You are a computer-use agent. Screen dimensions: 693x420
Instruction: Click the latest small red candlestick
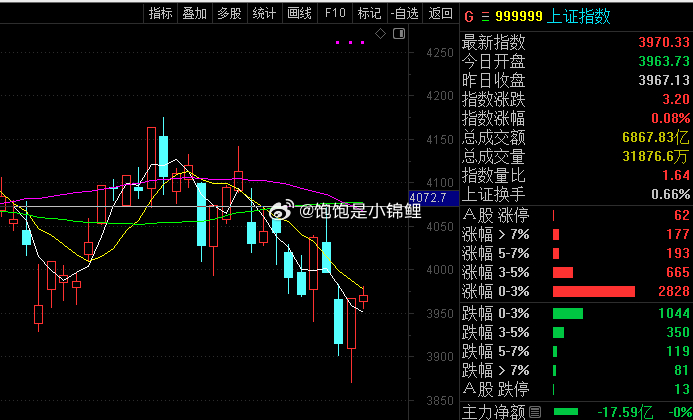point(363,298)
